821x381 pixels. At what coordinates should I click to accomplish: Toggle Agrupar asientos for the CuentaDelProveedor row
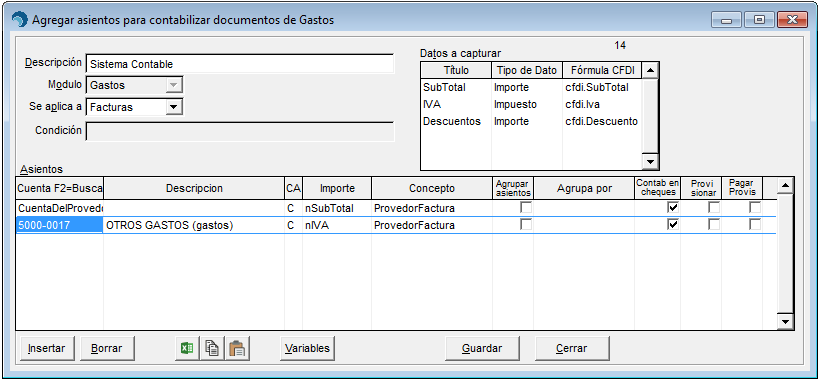pyautogui.click(x=525, y=208)
